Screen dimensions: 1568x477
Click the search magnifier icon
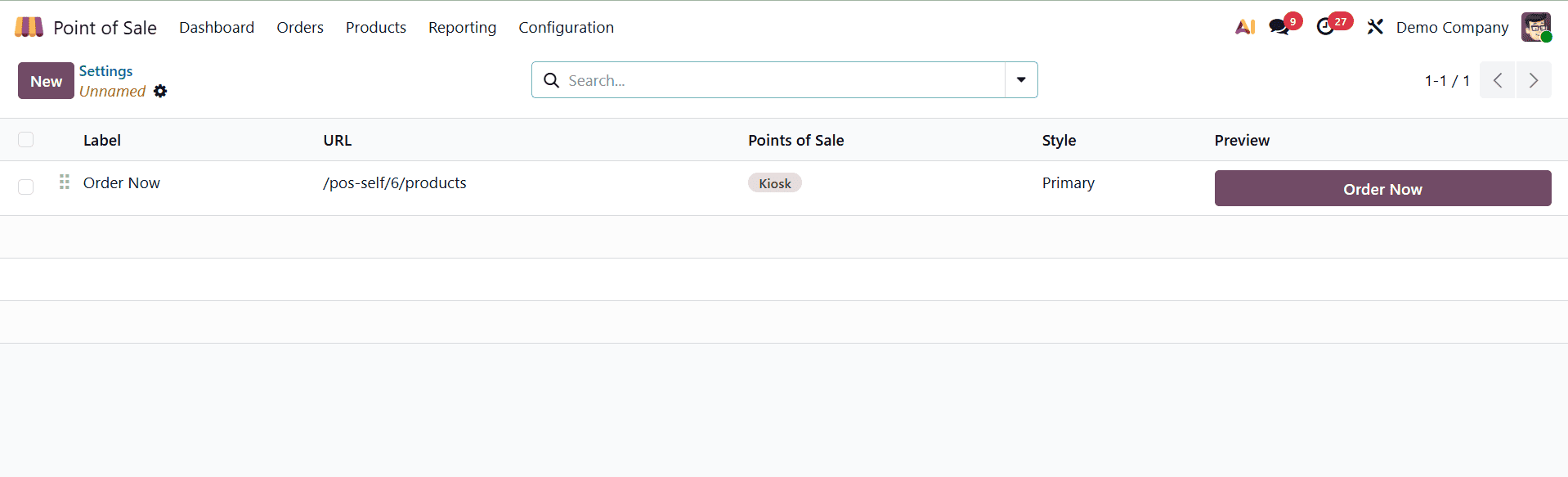point(551,80)
